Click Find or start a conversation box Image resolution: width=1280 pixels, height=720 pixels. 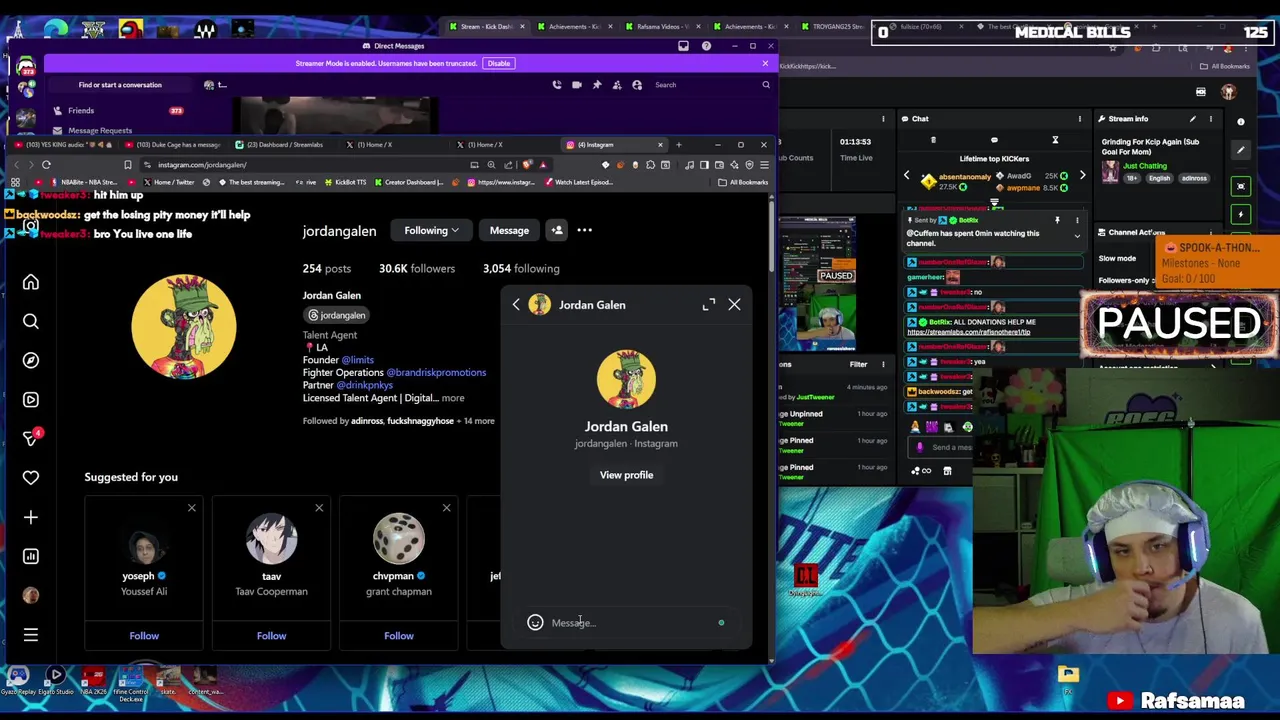120,85
